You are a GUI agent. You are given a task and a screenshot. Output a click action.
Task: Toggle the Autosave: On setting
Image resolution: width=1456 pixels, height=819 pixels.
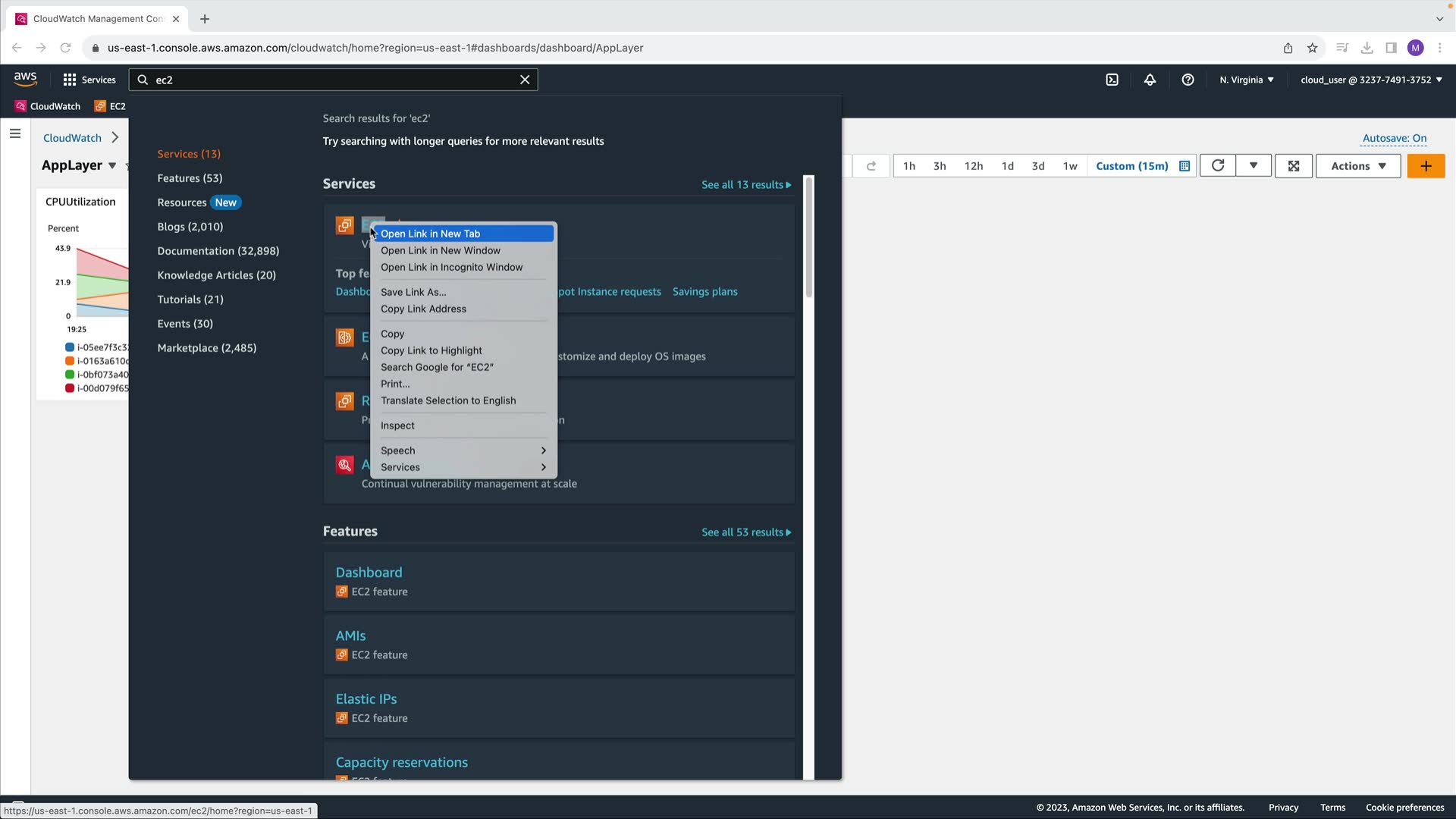click(x=1394, y=138)
